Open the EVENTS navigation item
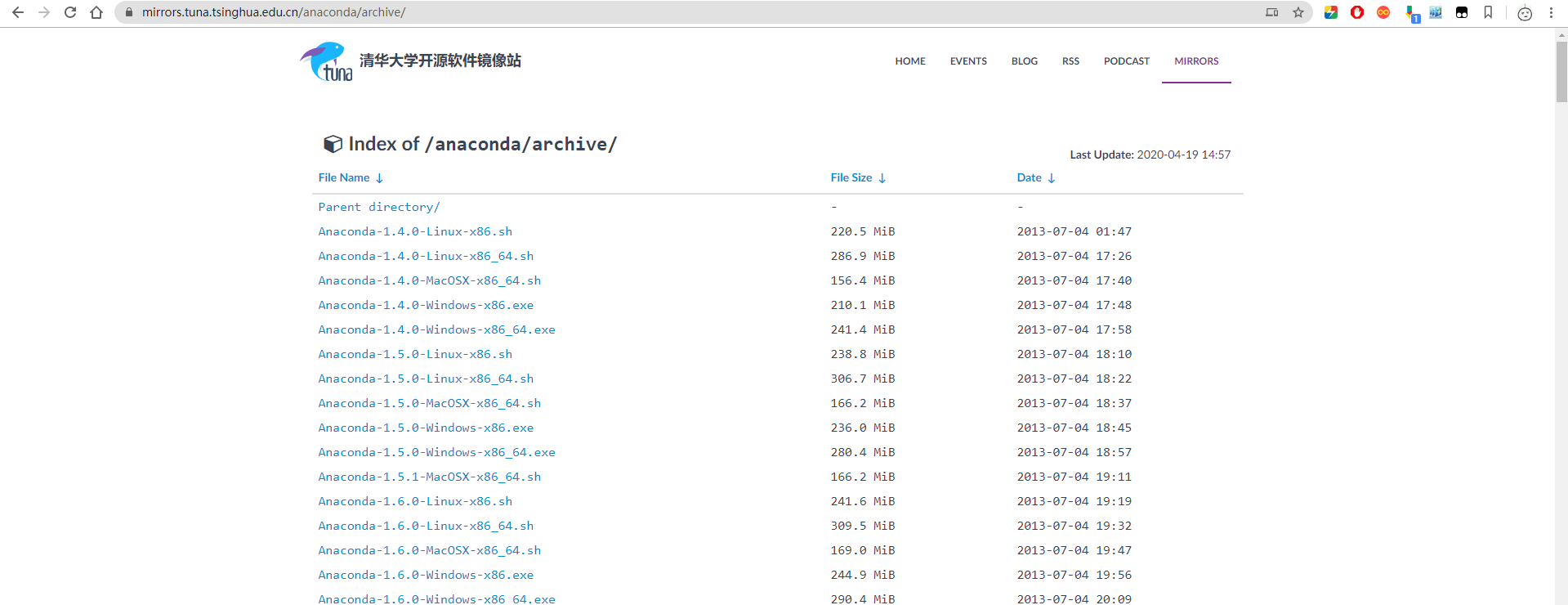 pos(968,61)
